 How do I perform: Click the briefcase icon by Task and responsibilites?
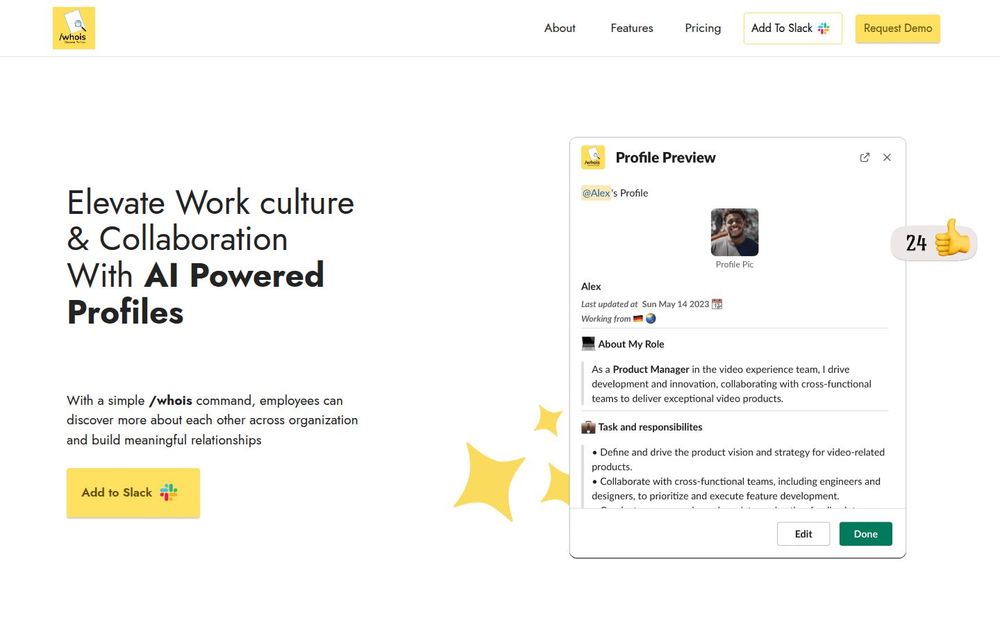click(588, 427)
